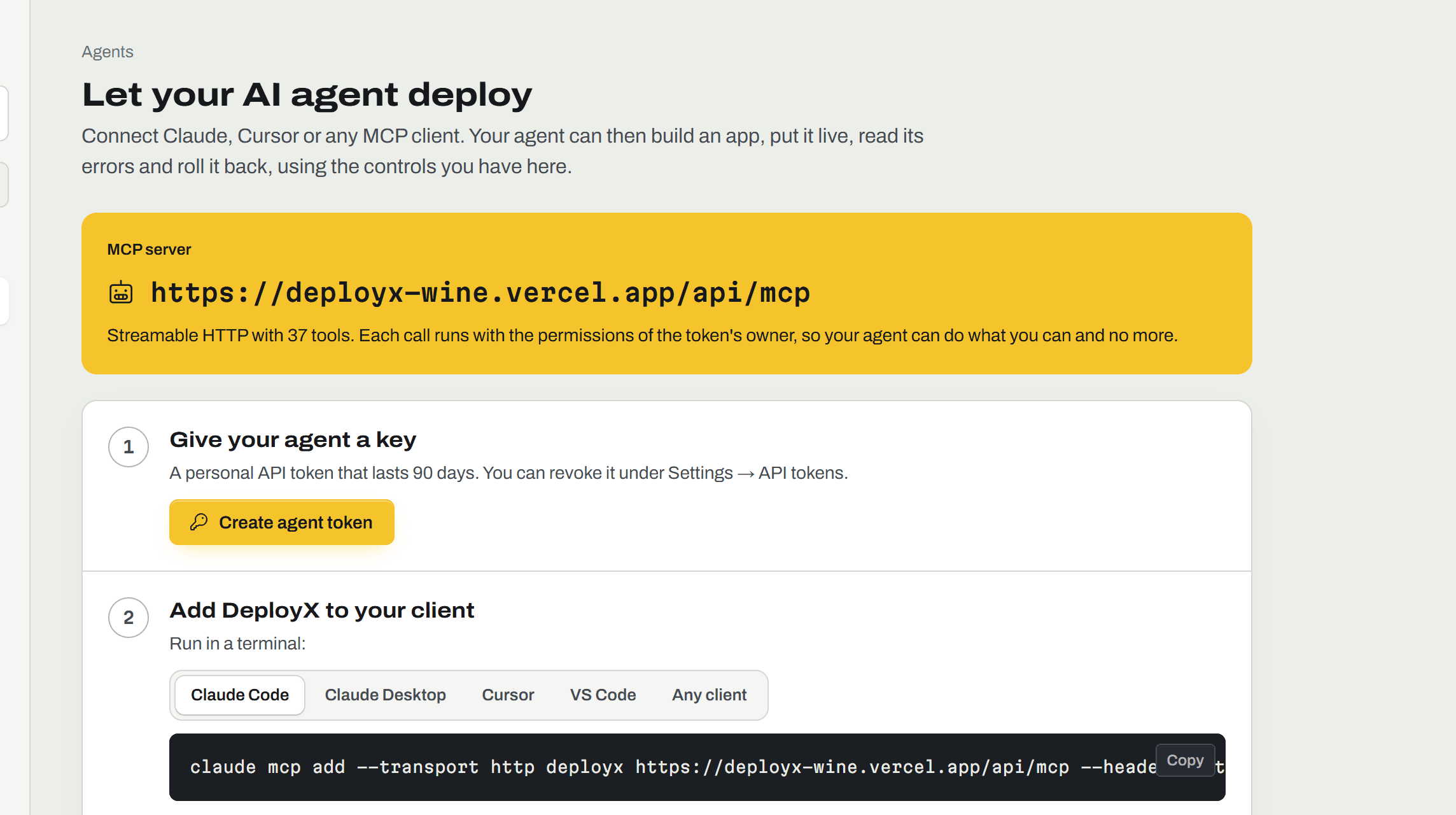
Task: Click the terminal command code block
Action: click(697, 767)
